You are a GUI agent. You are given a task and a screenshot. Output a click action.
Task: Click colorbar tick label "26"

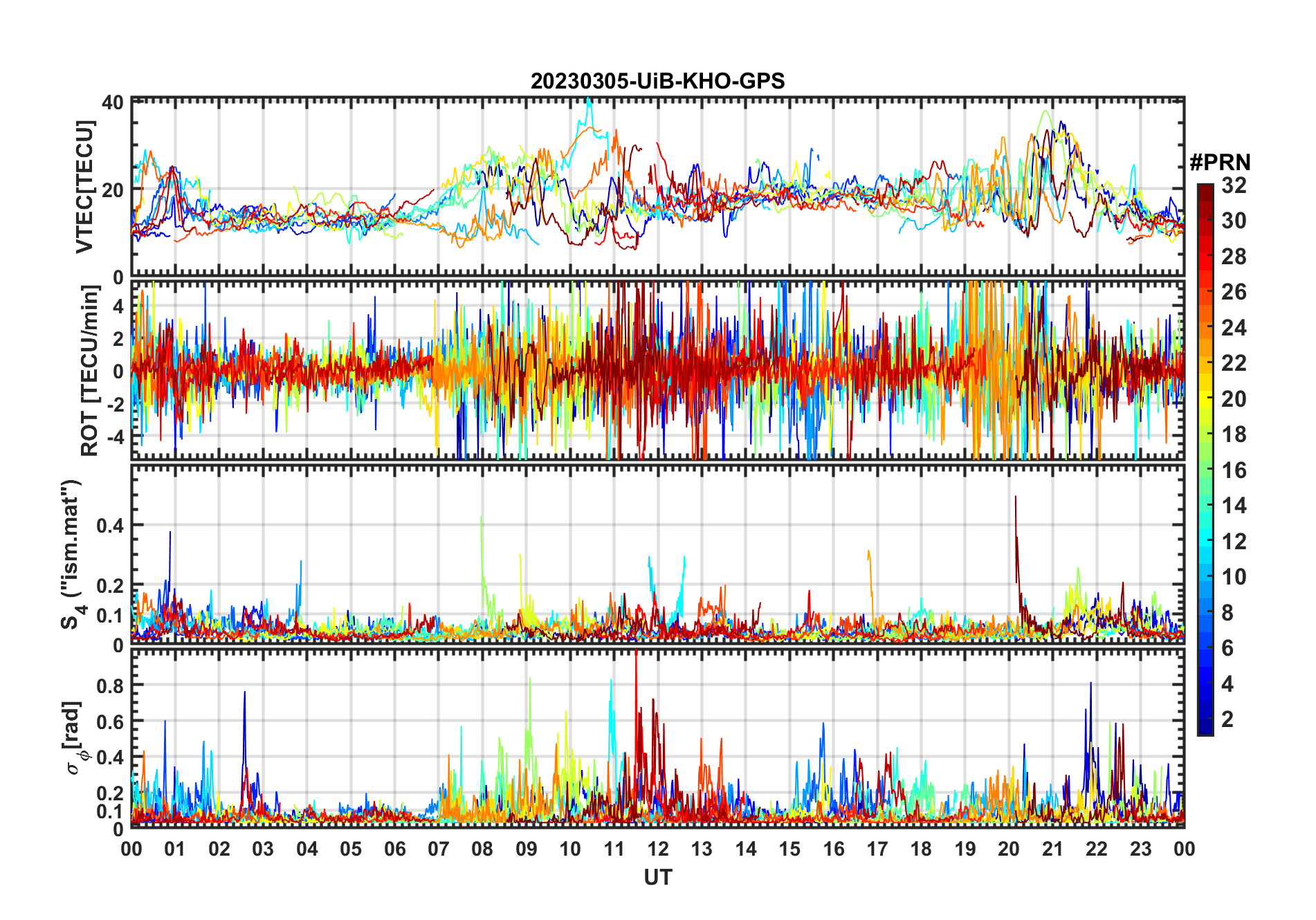(1234, 292)
